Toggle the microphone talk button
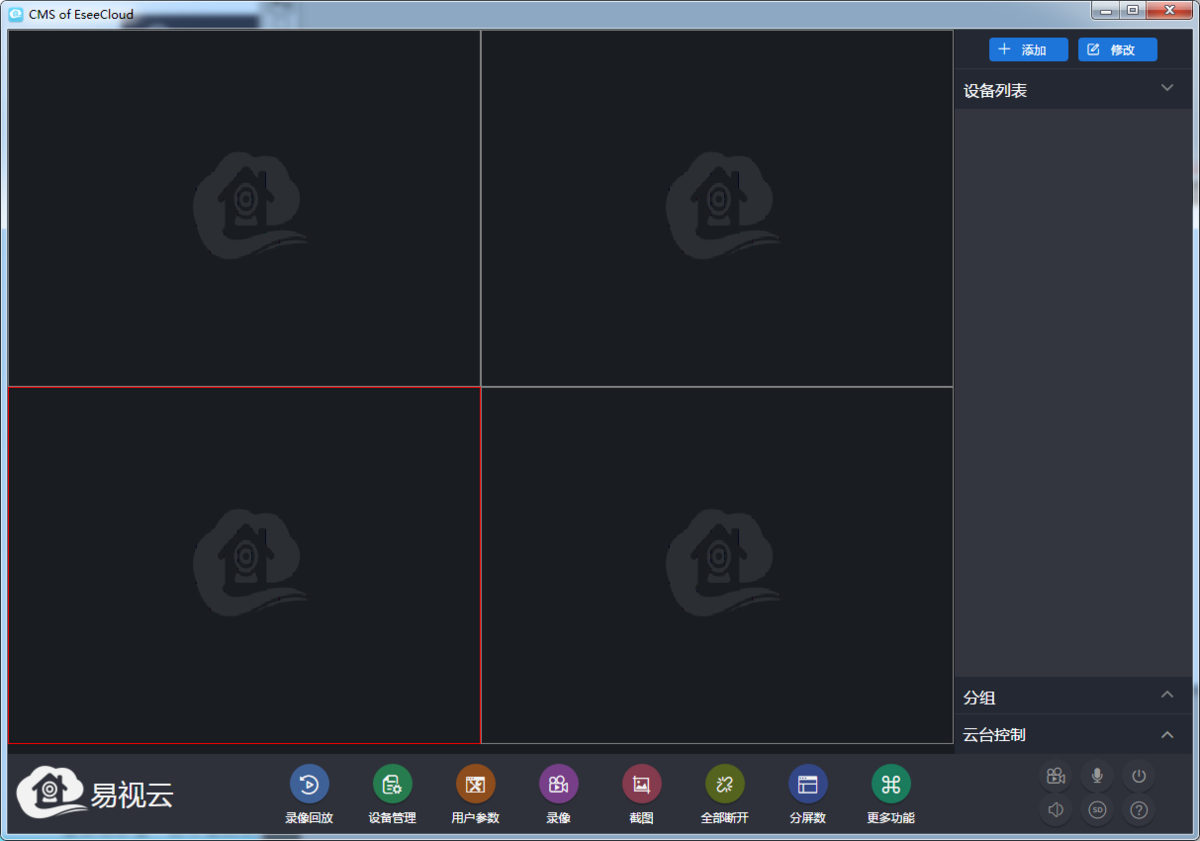 tap(1097, 776)
